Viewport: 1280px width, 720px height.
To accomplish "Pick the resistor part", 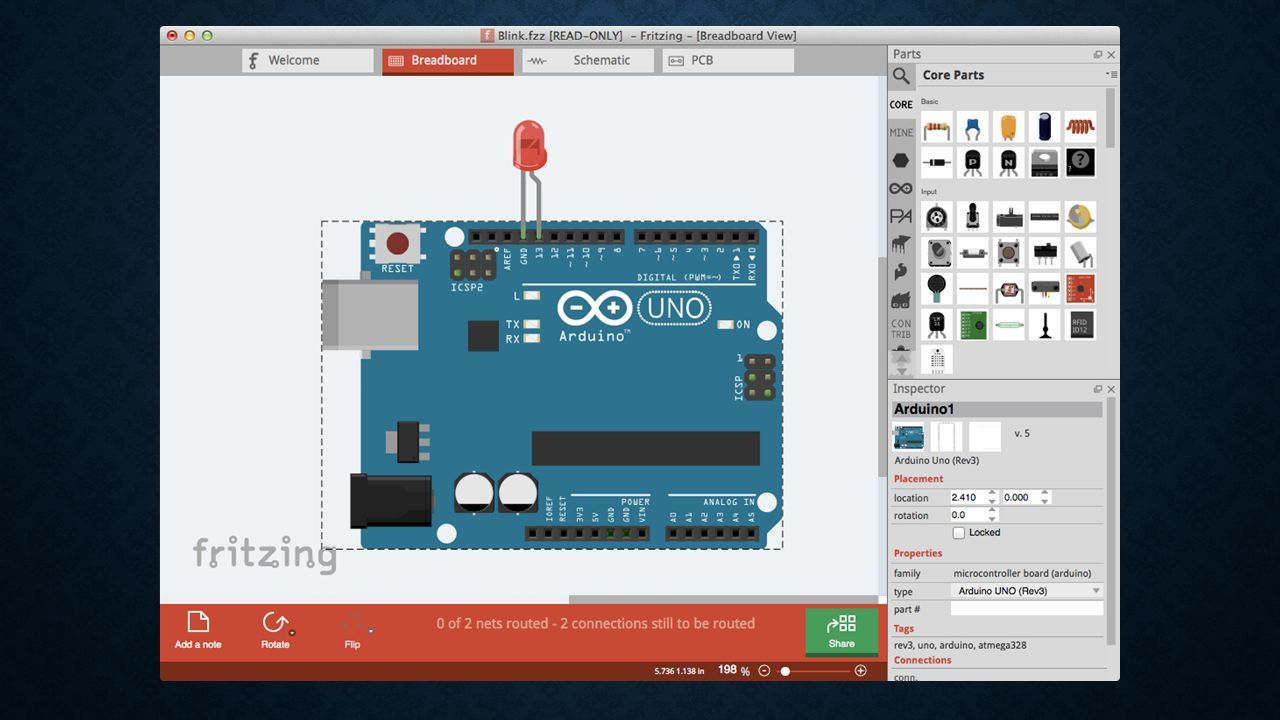I will point(937,127).
